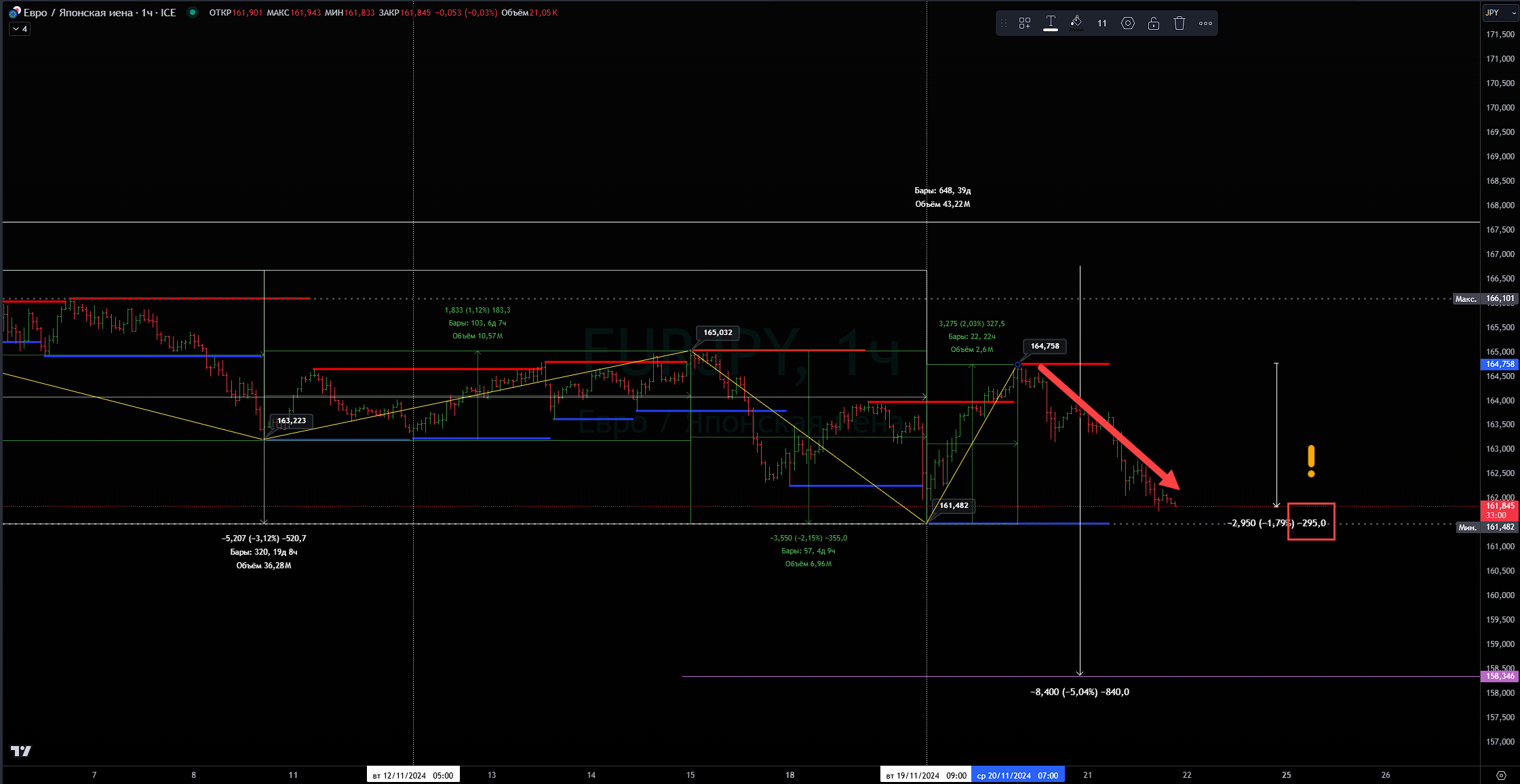Click the blue 164,758 price scale label

point(1500,364)
